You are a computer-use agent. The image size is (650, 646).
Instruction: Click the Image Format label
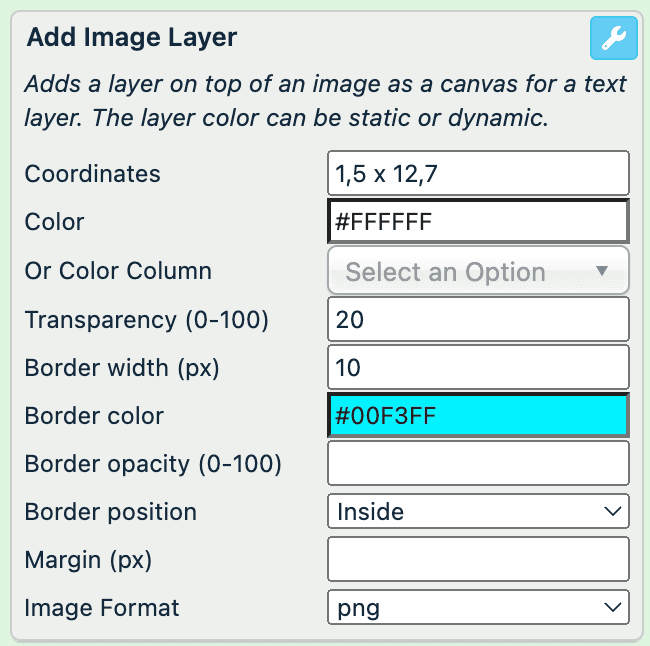pos(102,607)
